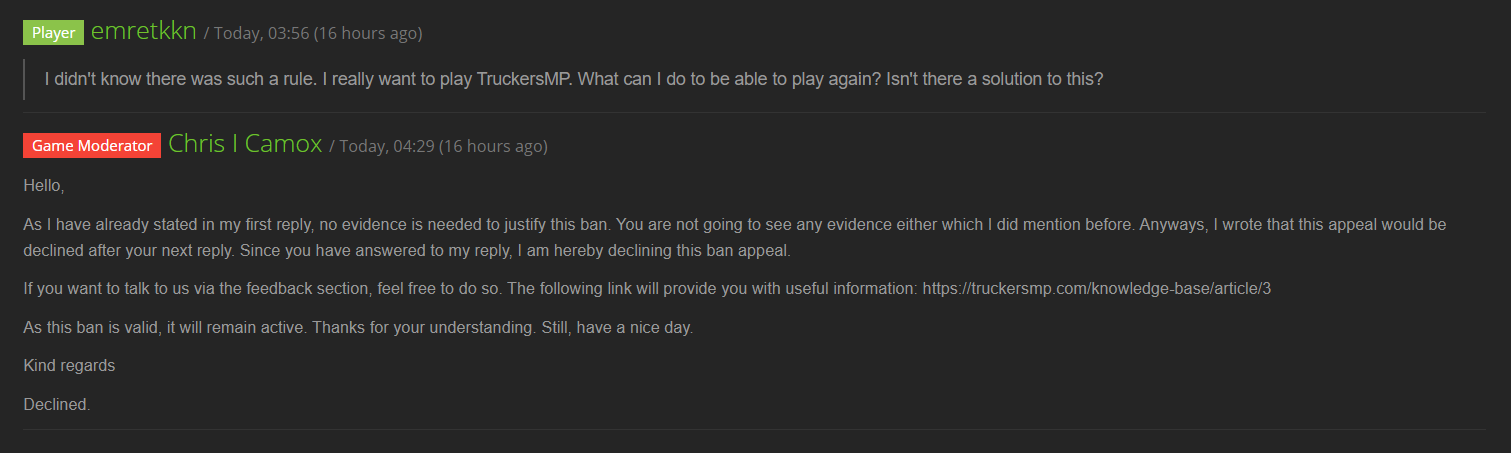The height and width of the screenshot is (453, 1511).
Task: Click the "Kind regards" sign-off
Action: tap(69, 366)
